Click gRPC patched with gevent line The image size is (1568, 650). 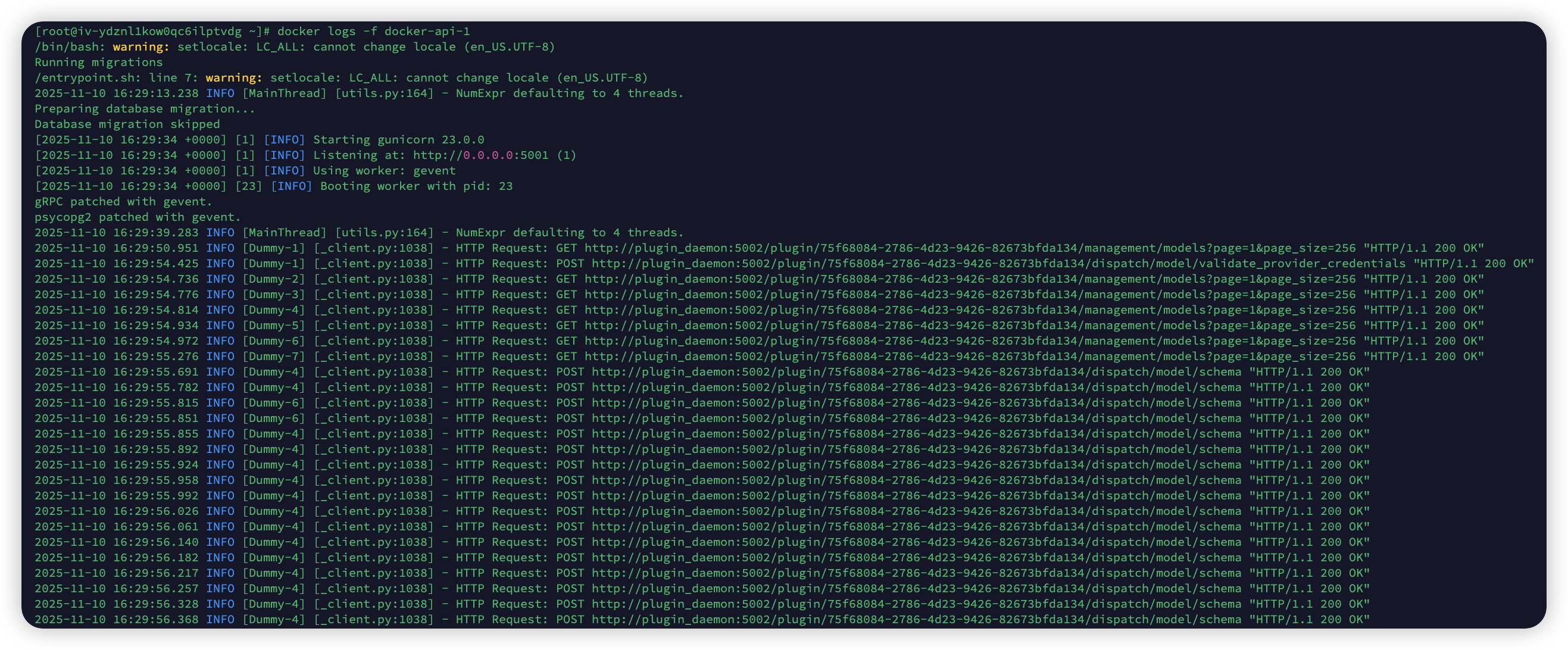pos(123,201)
